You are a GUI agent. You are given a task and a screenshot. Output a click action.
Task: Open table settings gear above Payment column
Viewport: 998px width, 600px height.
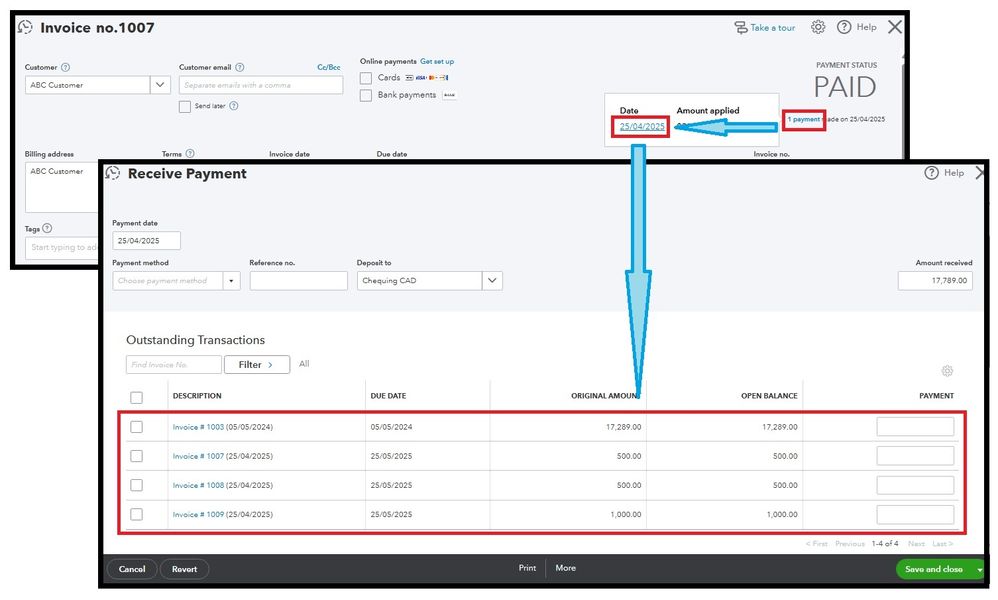pos(947,370)
